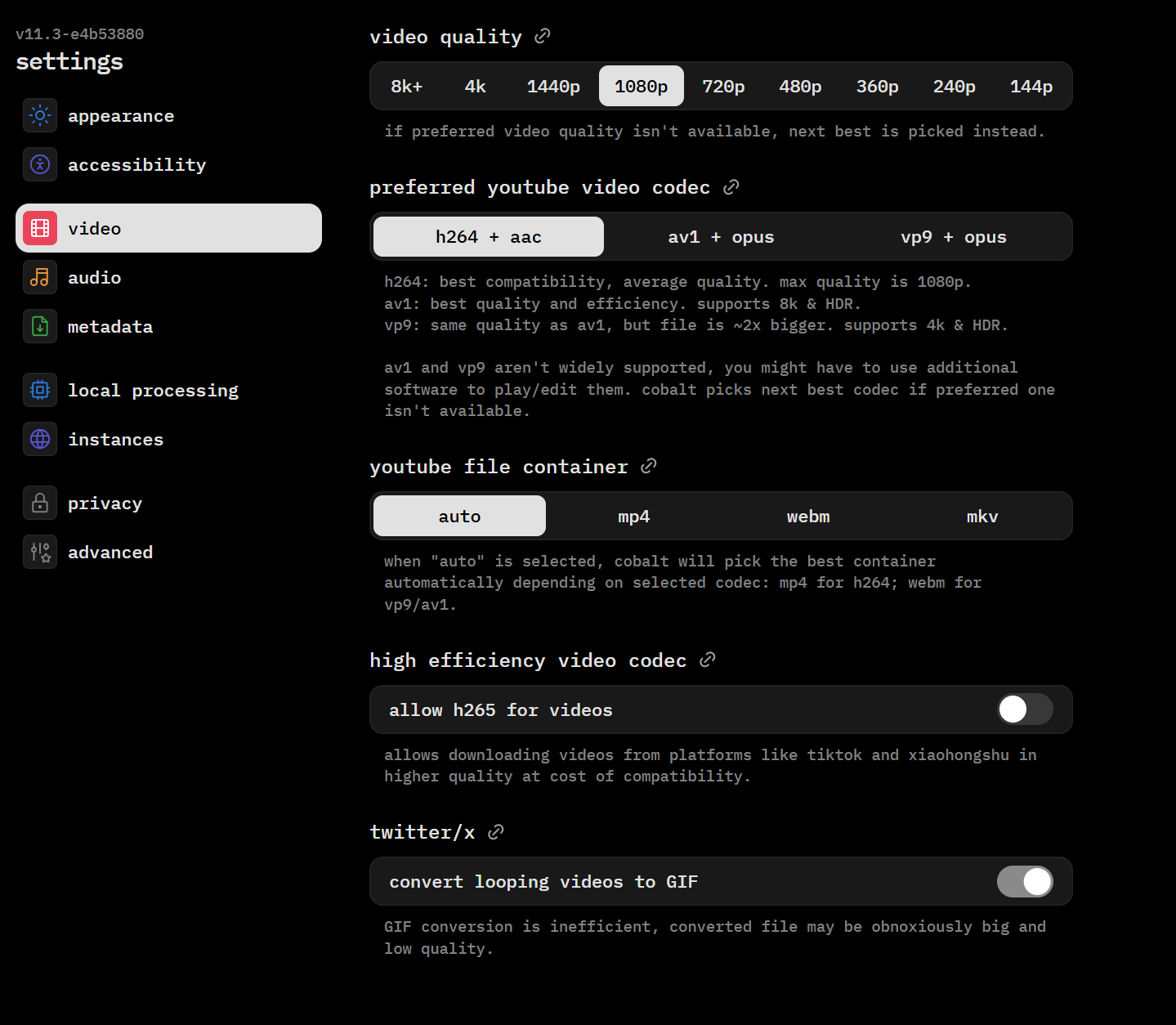Switch to the video settings tab
Image resolution: width=1176 pixels, height=1025 pixels.
click(x=168, y=228)
